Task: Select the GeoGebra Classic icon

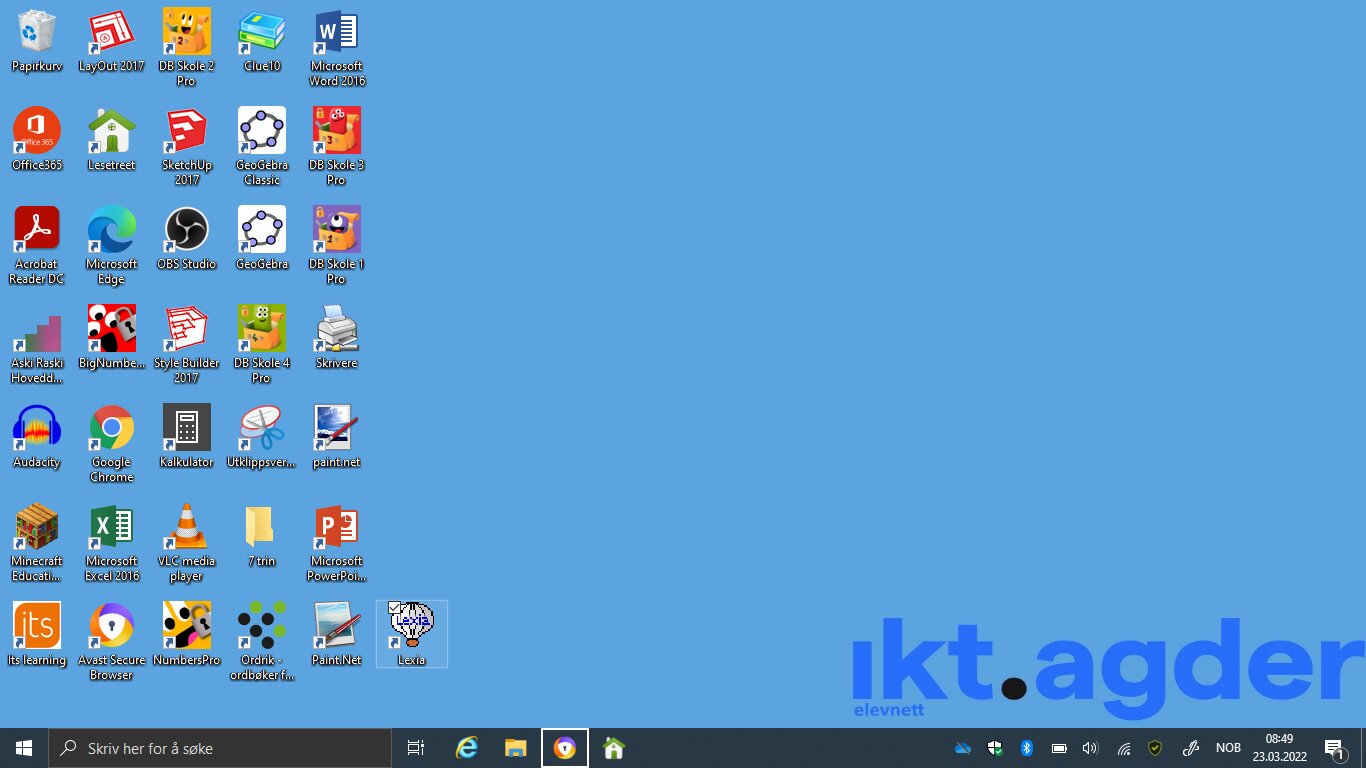Action: 261,147
